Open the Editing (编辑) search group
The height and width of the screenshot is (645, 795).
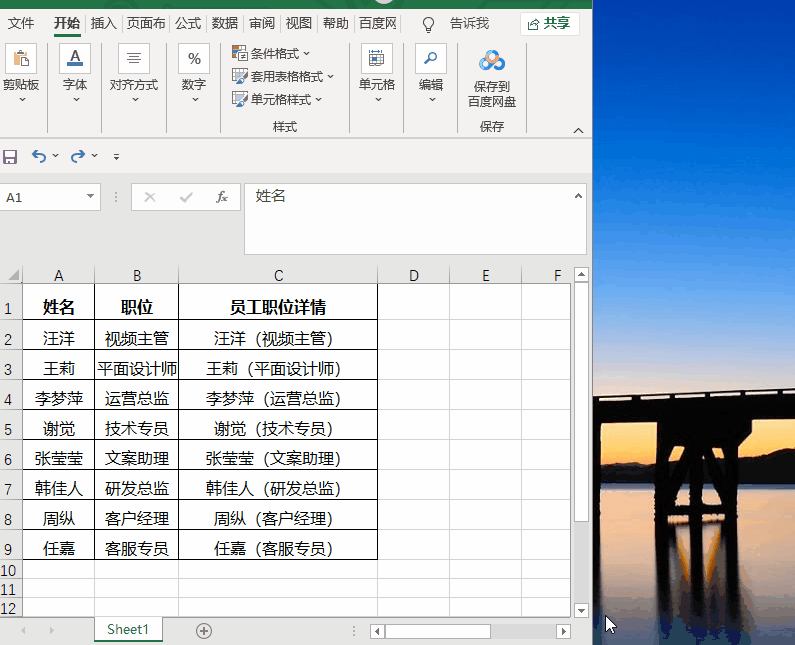tap(431, 74)
